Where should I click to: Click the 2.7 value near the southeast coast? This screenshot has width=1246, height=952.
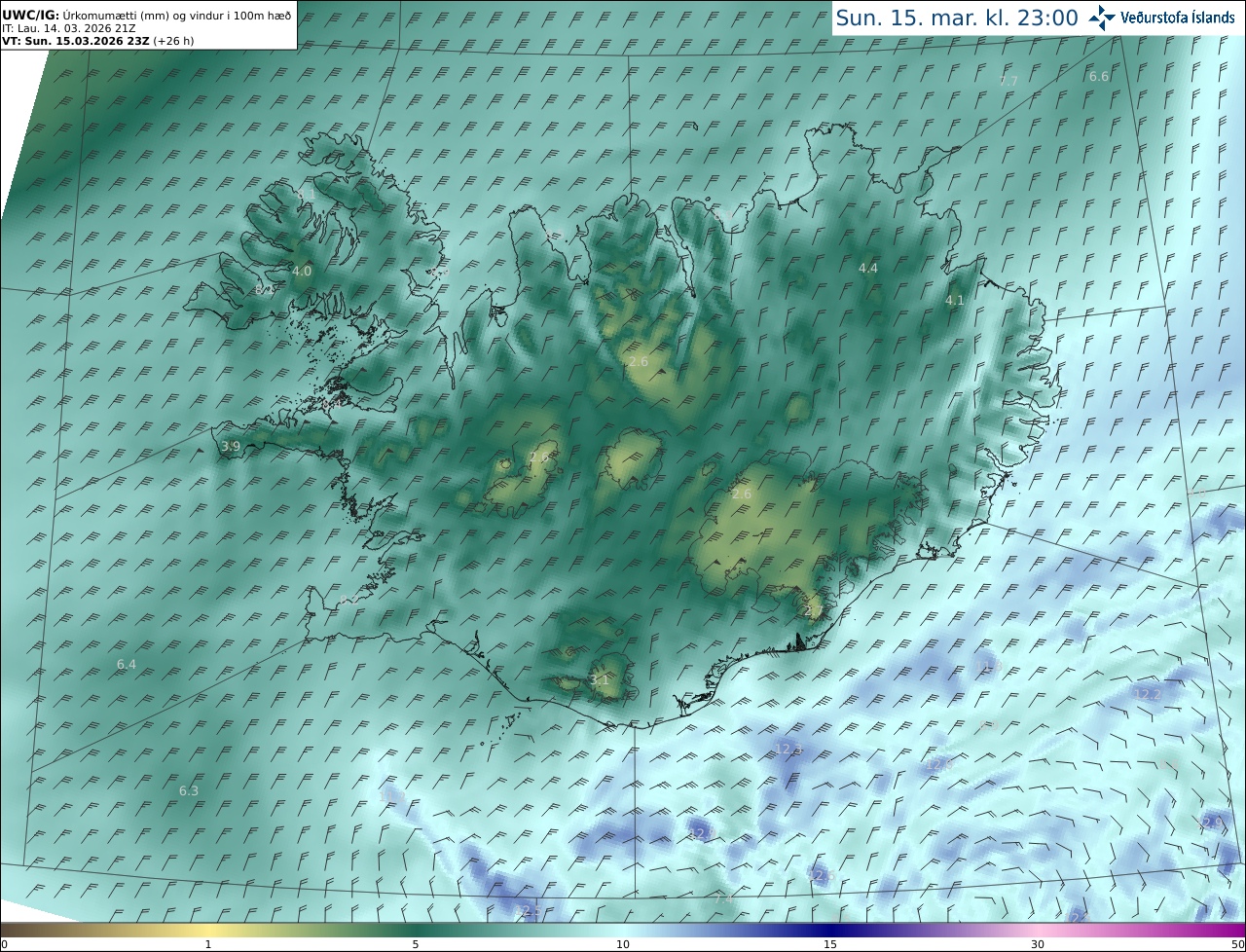(x=814, y=611)
